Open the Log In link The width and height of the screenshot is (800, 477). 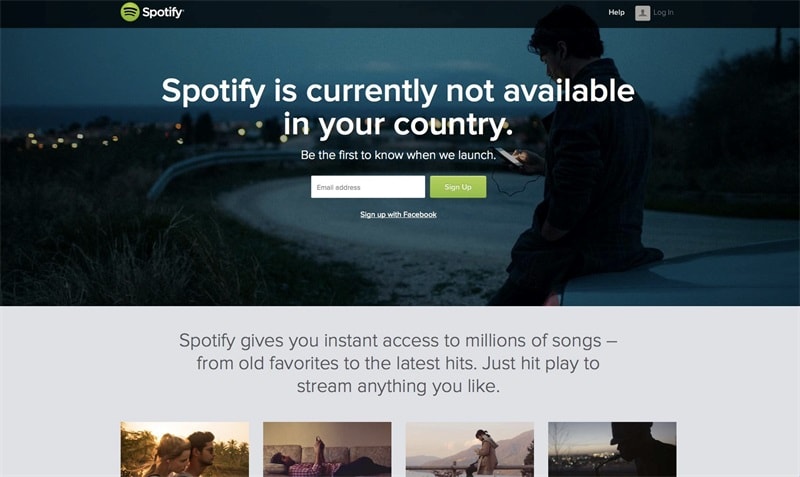tap(663, 12)
